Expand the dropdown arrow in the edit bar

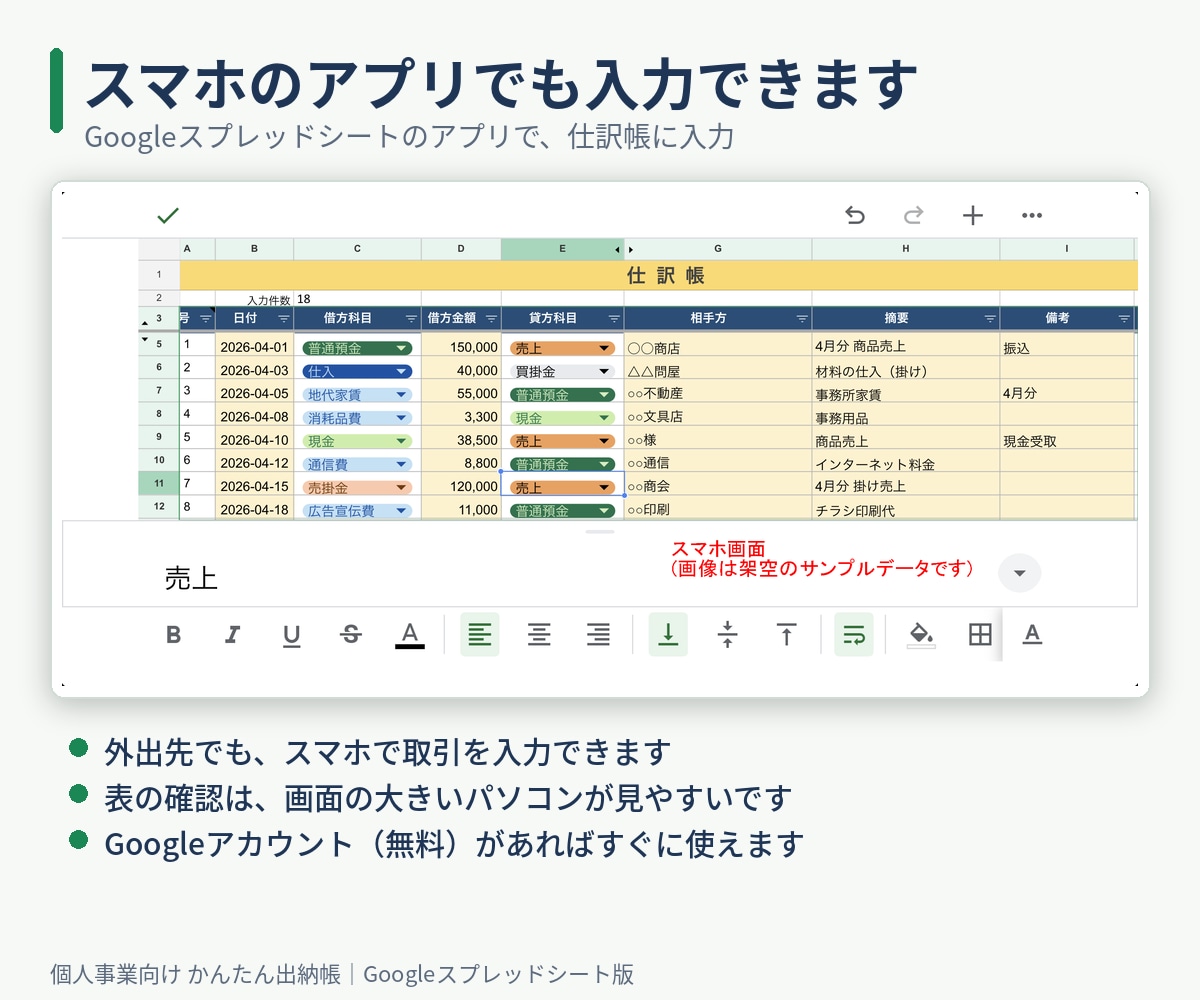click(x=1019, y=573)
